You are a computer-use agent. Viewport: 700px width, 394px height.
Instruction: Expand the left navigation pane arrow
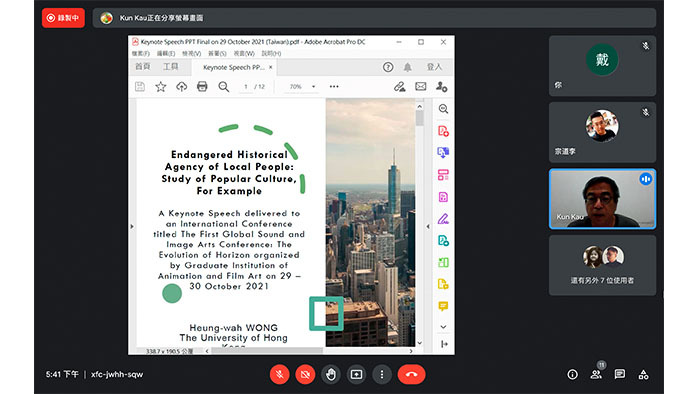pyautogui.click(x=132, y=227)
